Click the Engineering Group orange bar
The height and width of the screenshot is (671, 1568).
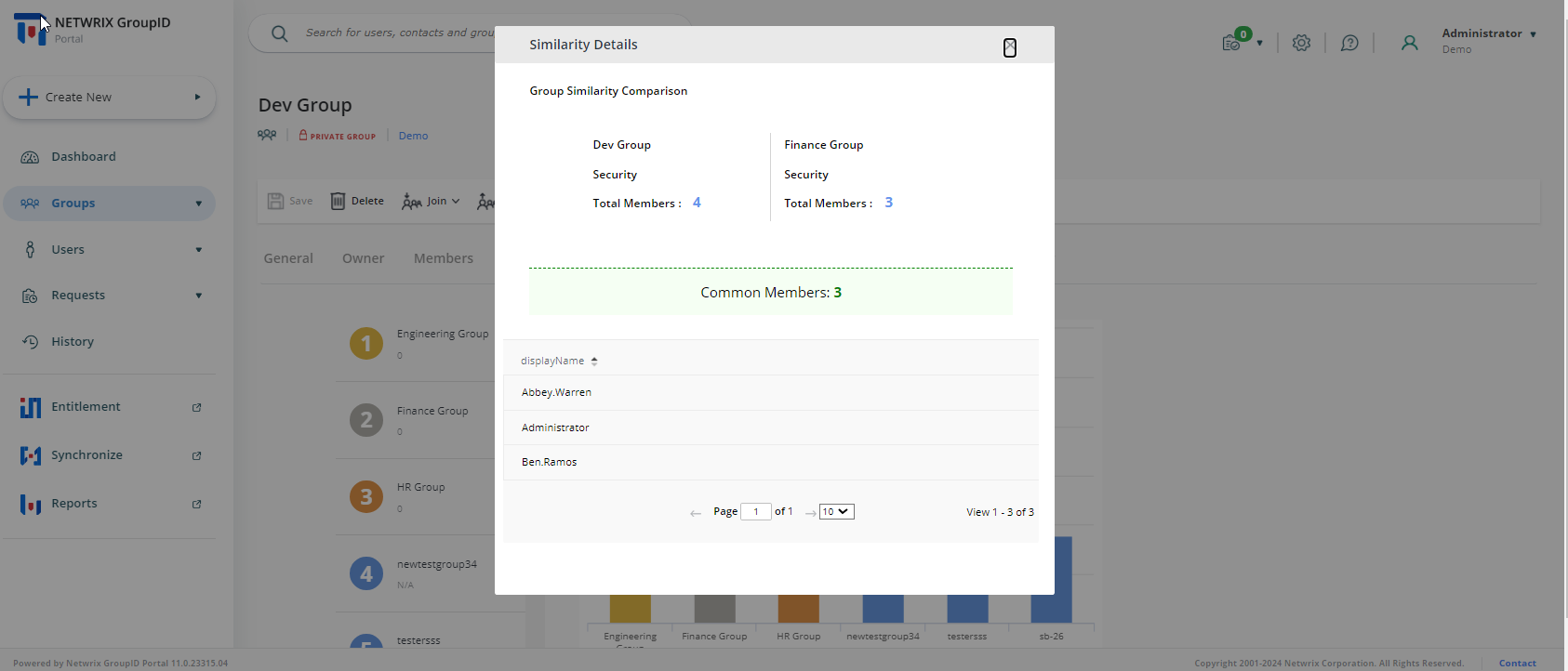click(631, 609)
